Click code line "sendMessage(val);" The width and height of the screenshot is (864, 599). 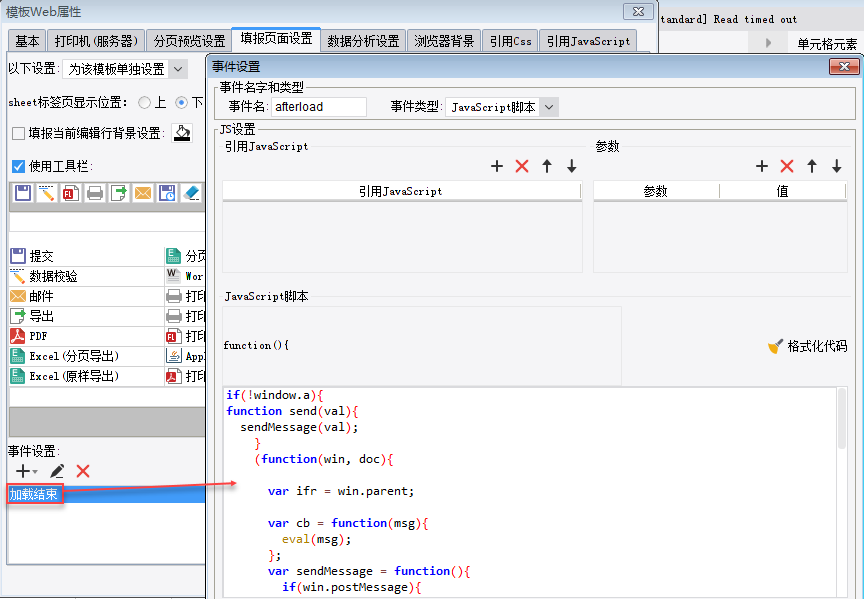tap(299, 427)
